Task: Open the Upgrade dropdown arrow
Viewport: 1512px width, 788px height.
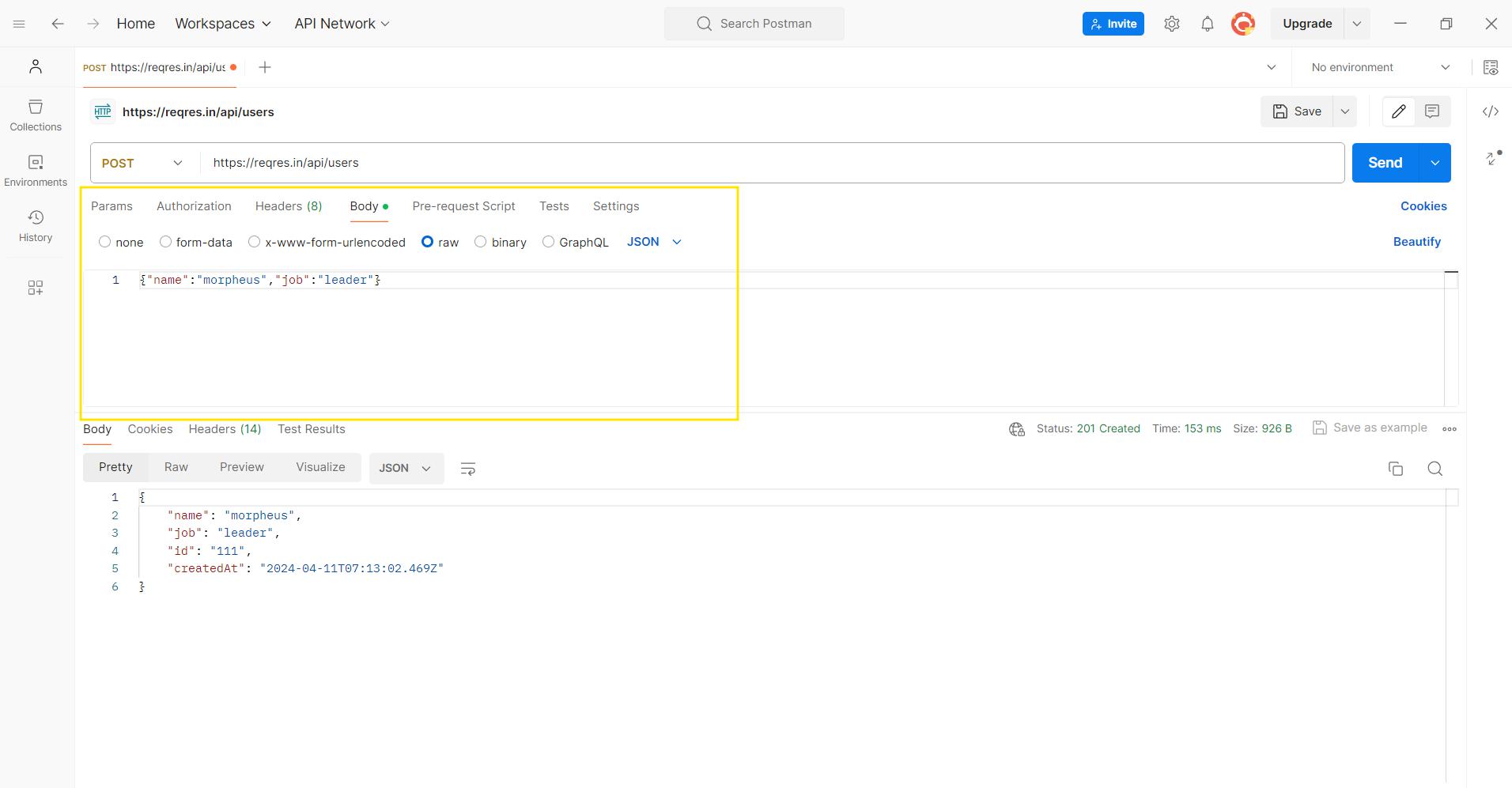Action: [x=1357, y=24]
